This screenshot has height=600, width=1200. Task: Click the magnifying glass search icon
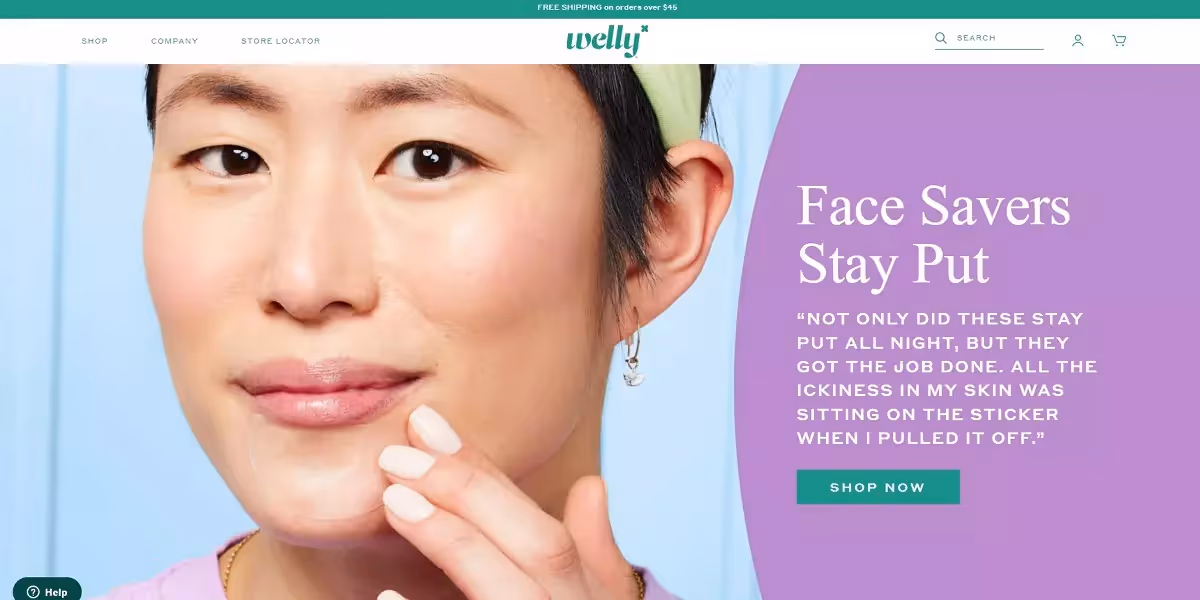[x=941, y=38]
